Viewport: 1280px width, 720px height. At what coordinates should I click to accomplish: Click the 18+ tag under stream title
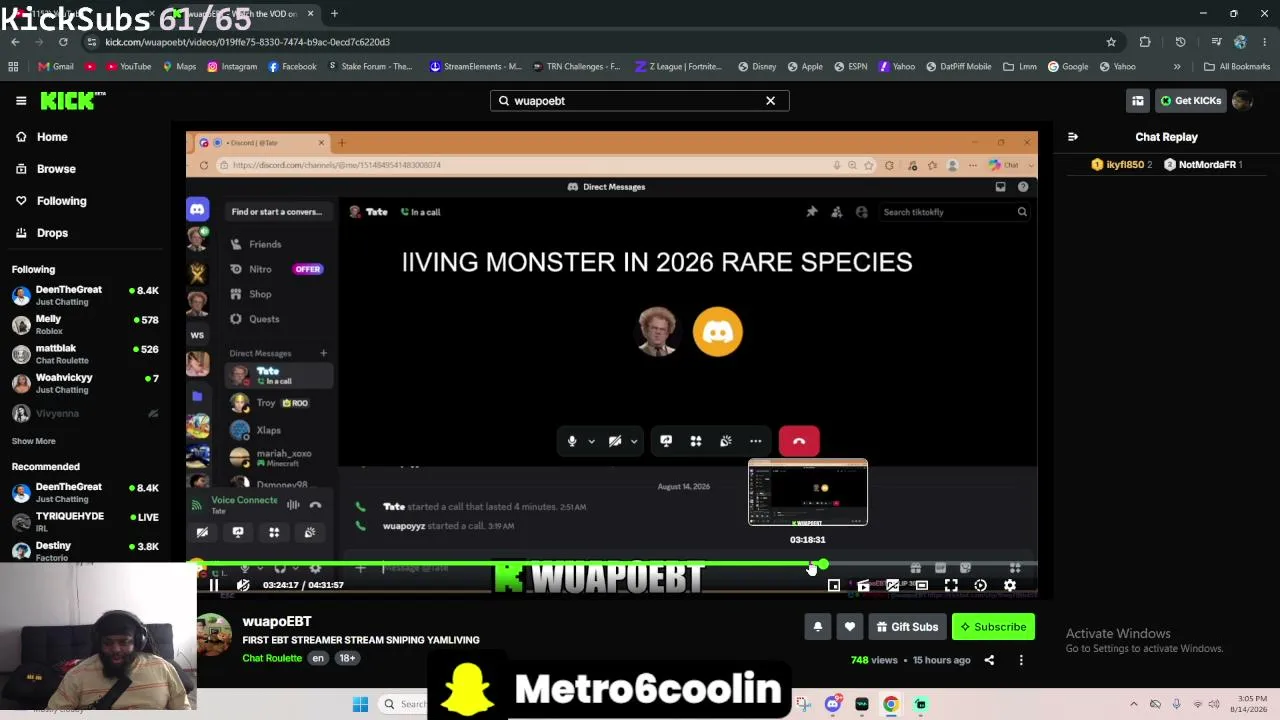point(347,658)
